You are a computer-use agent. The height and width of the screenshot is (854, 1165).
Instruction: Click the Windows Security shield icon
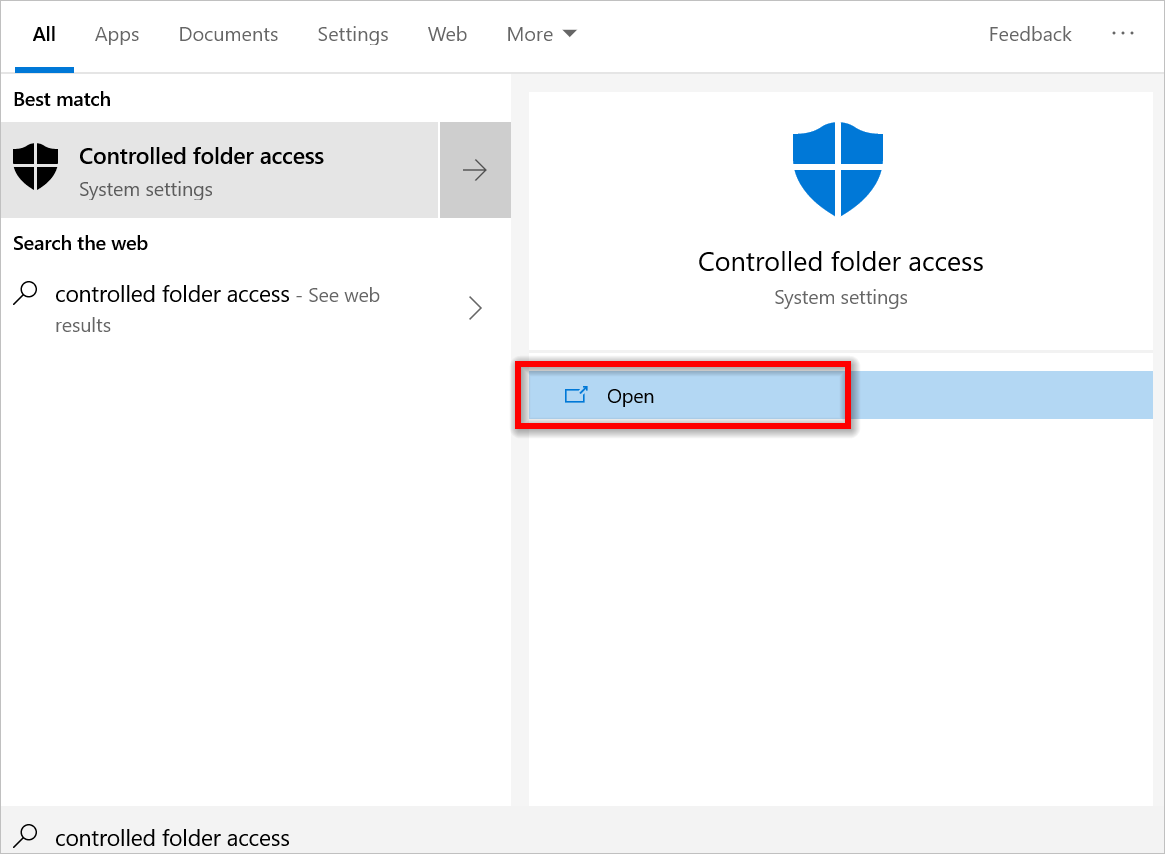[x=838, y=166]
